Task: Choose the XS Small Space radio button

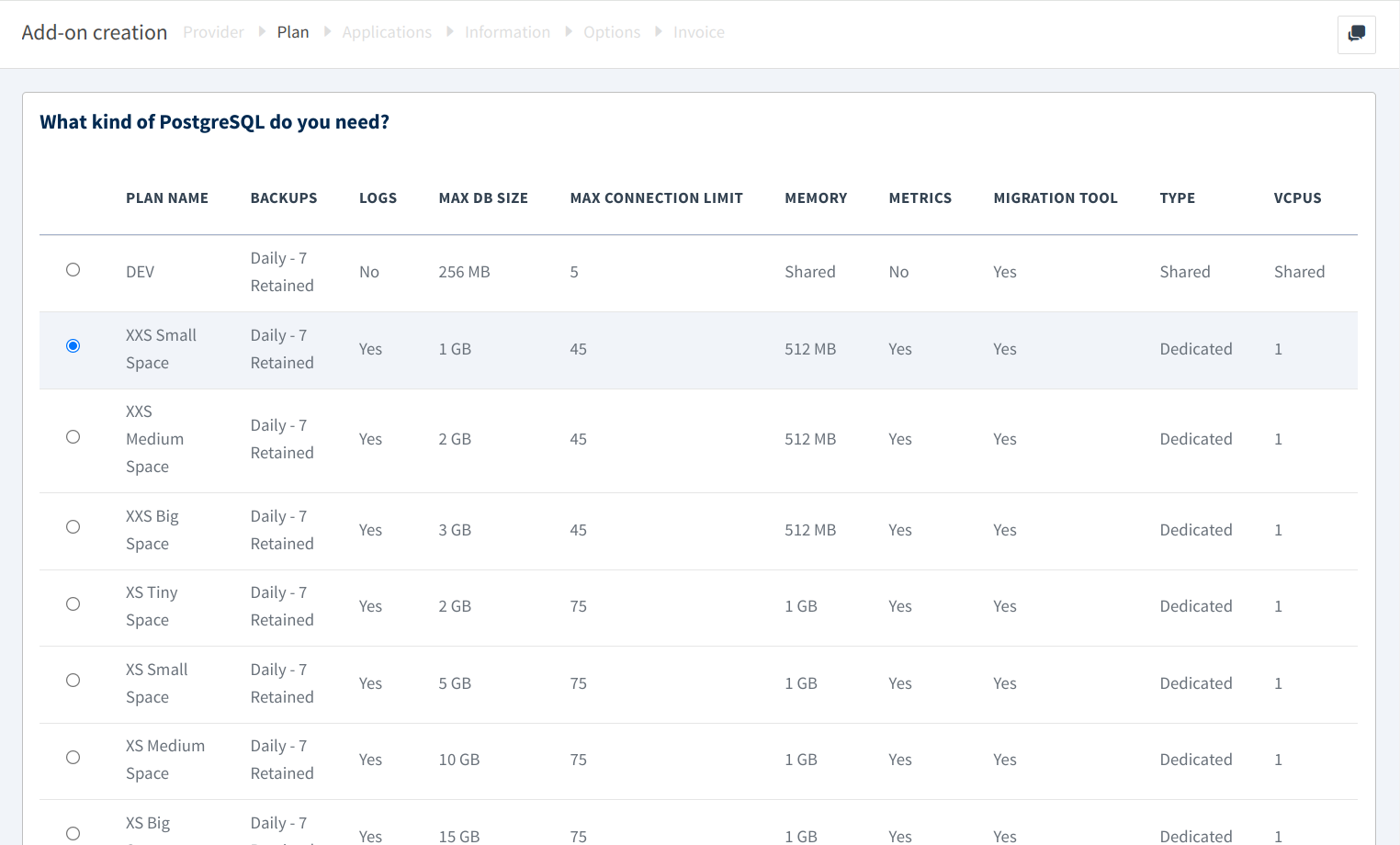Action: tap(73, 681)
